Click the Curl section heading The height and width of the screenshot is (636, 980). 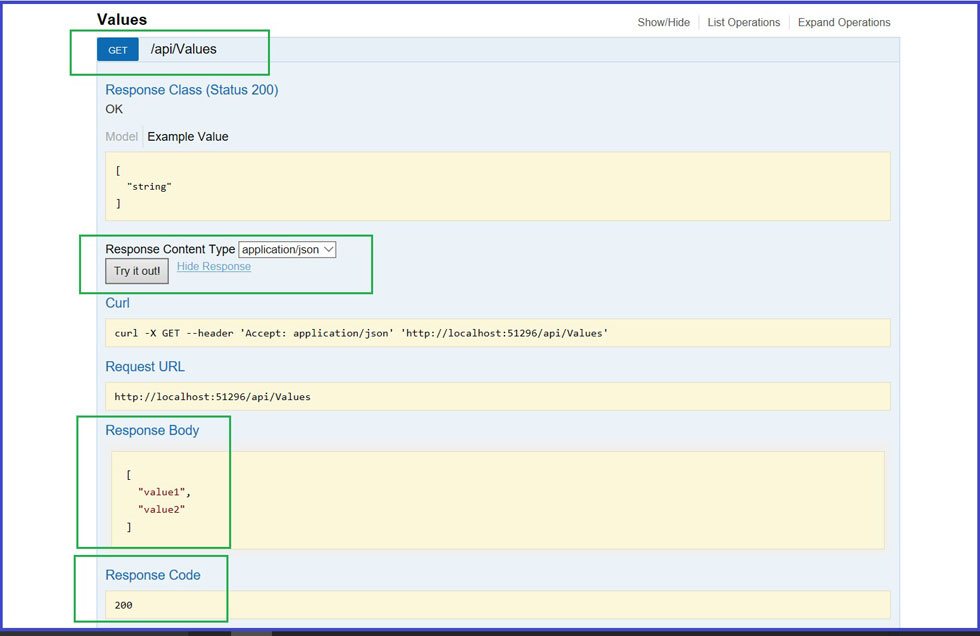117,303
